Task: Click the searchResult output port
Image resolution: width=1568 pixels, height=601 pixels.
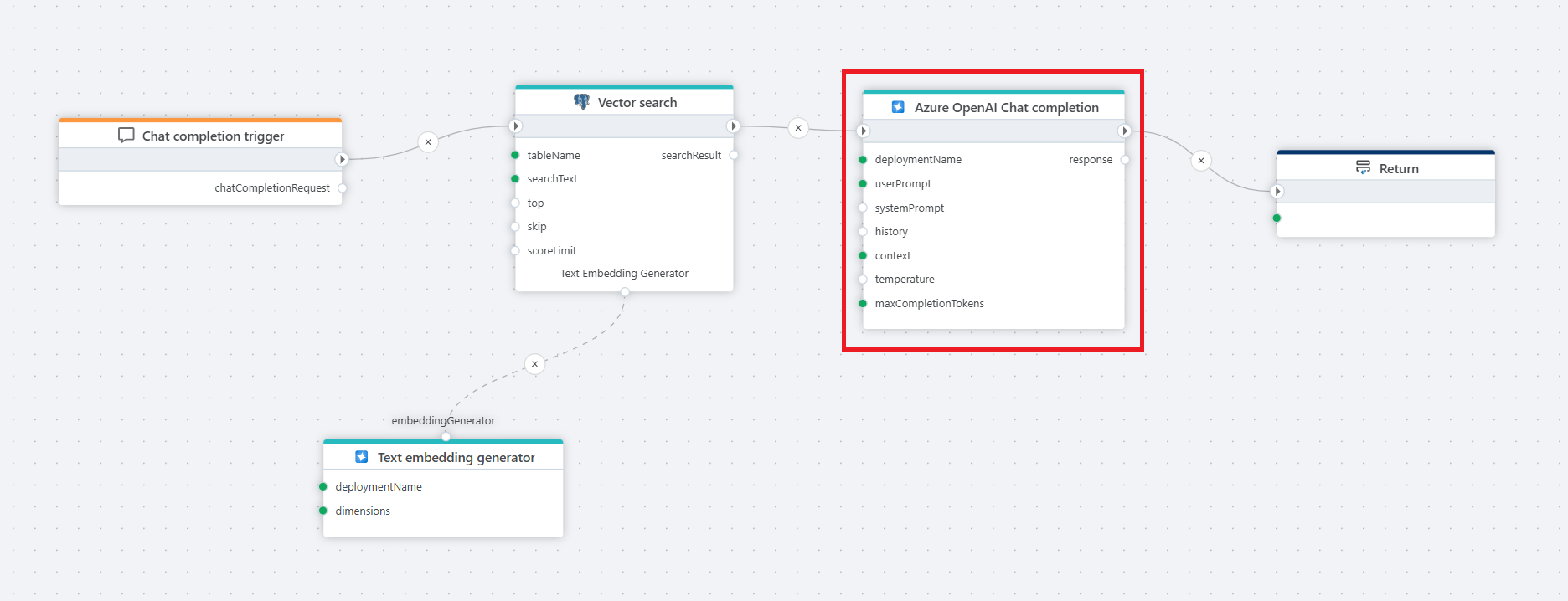Action: pos(734,155)
